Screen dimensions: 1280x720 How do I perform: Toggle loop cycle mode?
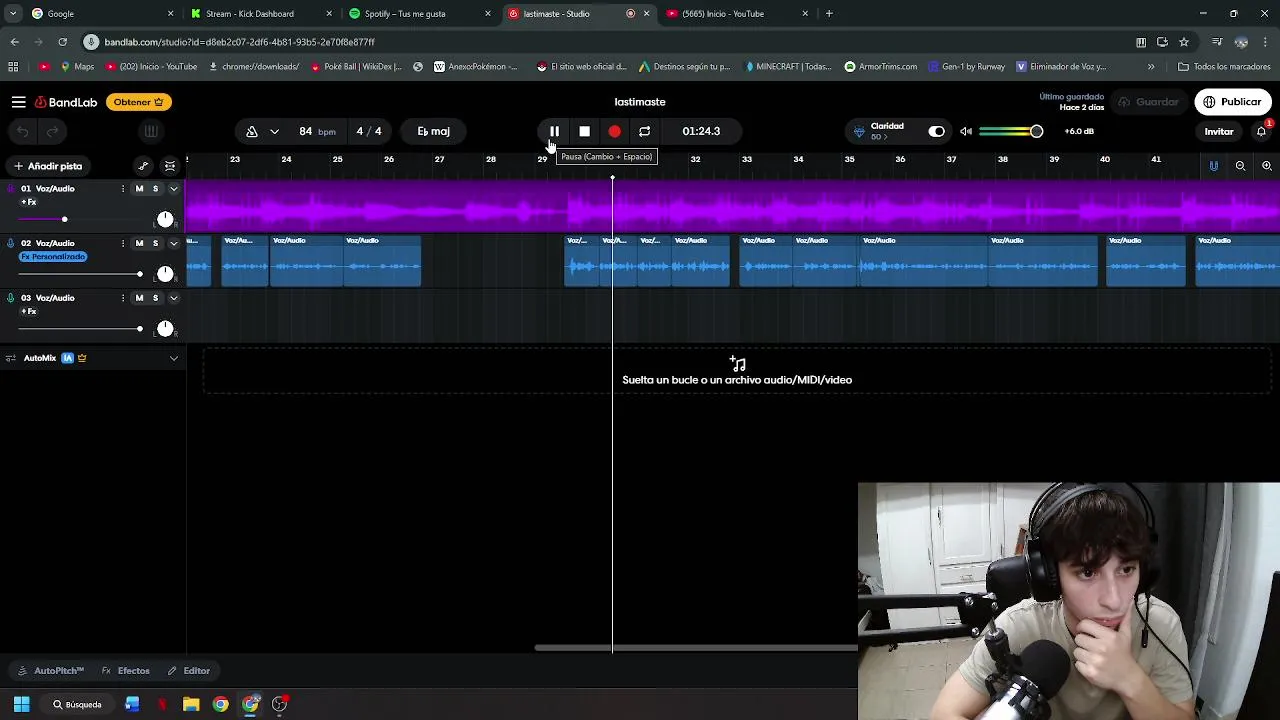pos(644,131)
